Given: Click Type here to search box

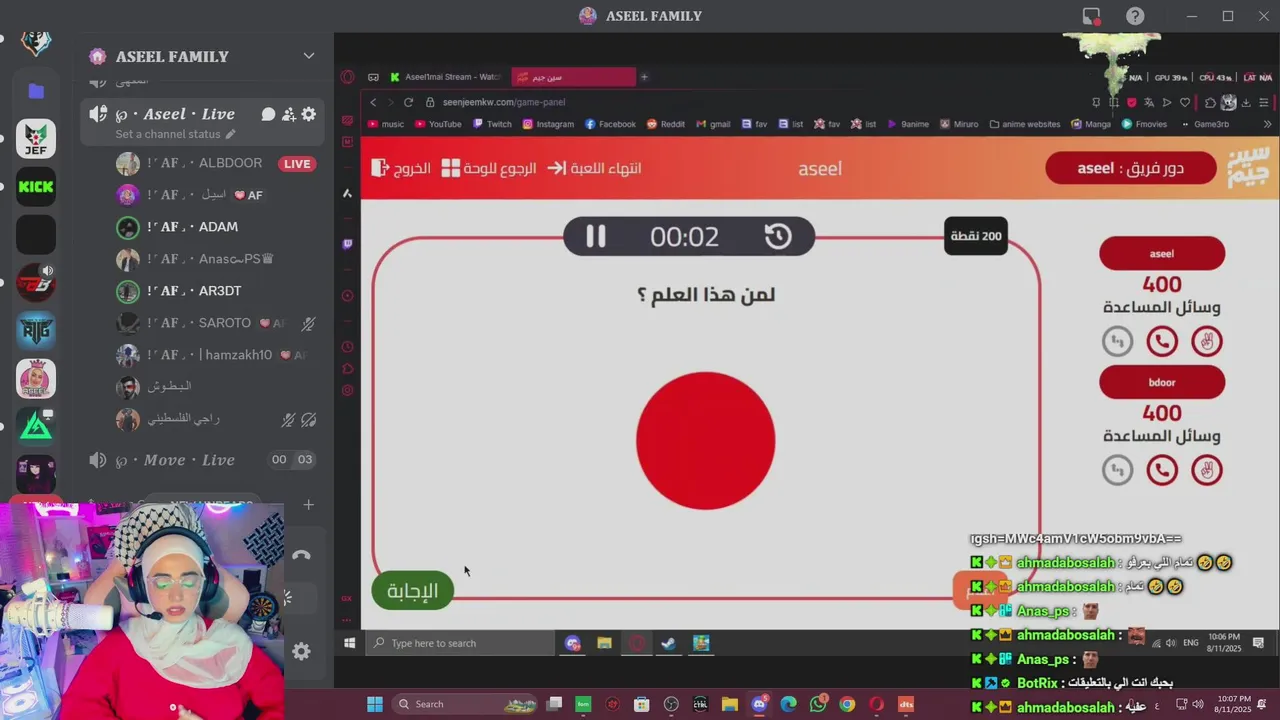Looking at the screenshot, I should [459, 643].
